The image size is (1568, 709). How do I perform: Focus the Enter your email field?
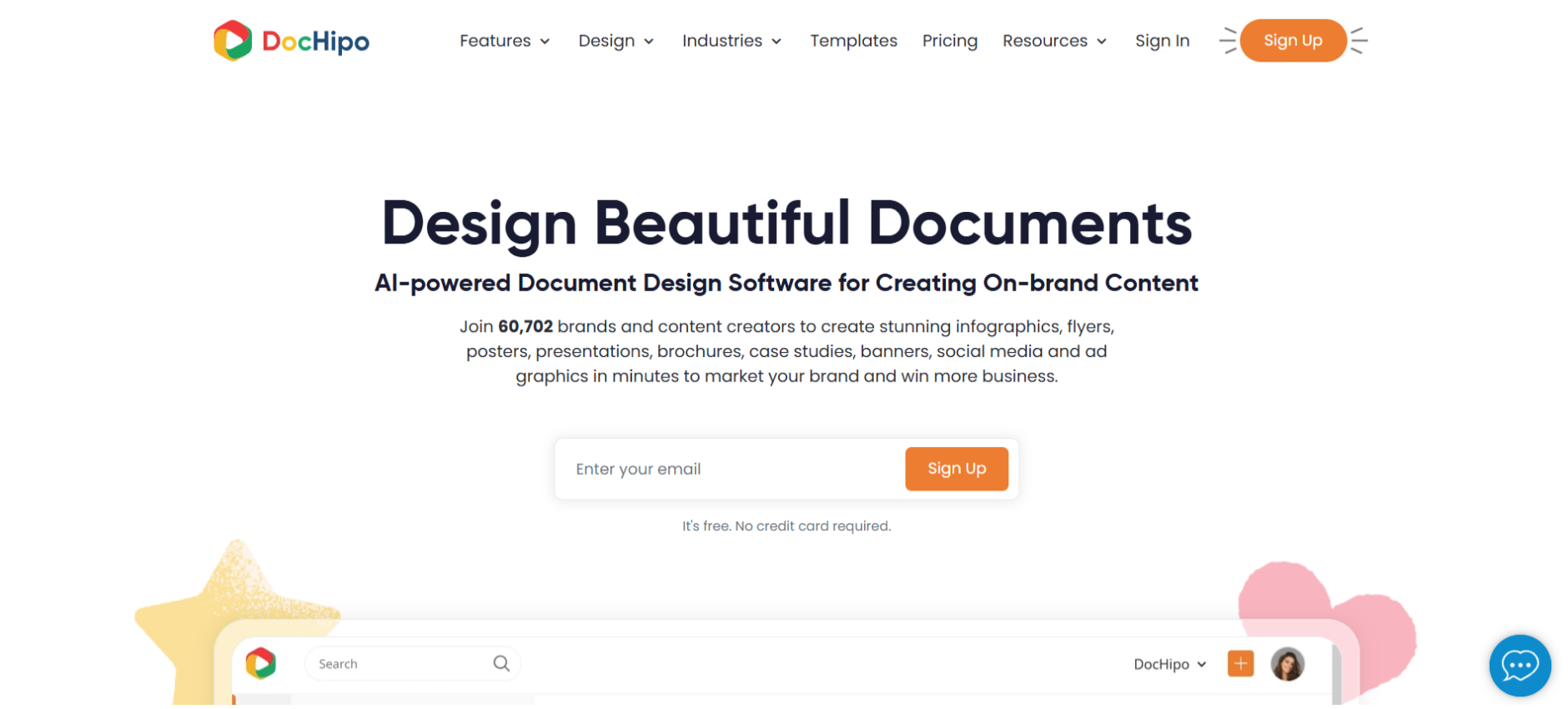pos(730,469)
